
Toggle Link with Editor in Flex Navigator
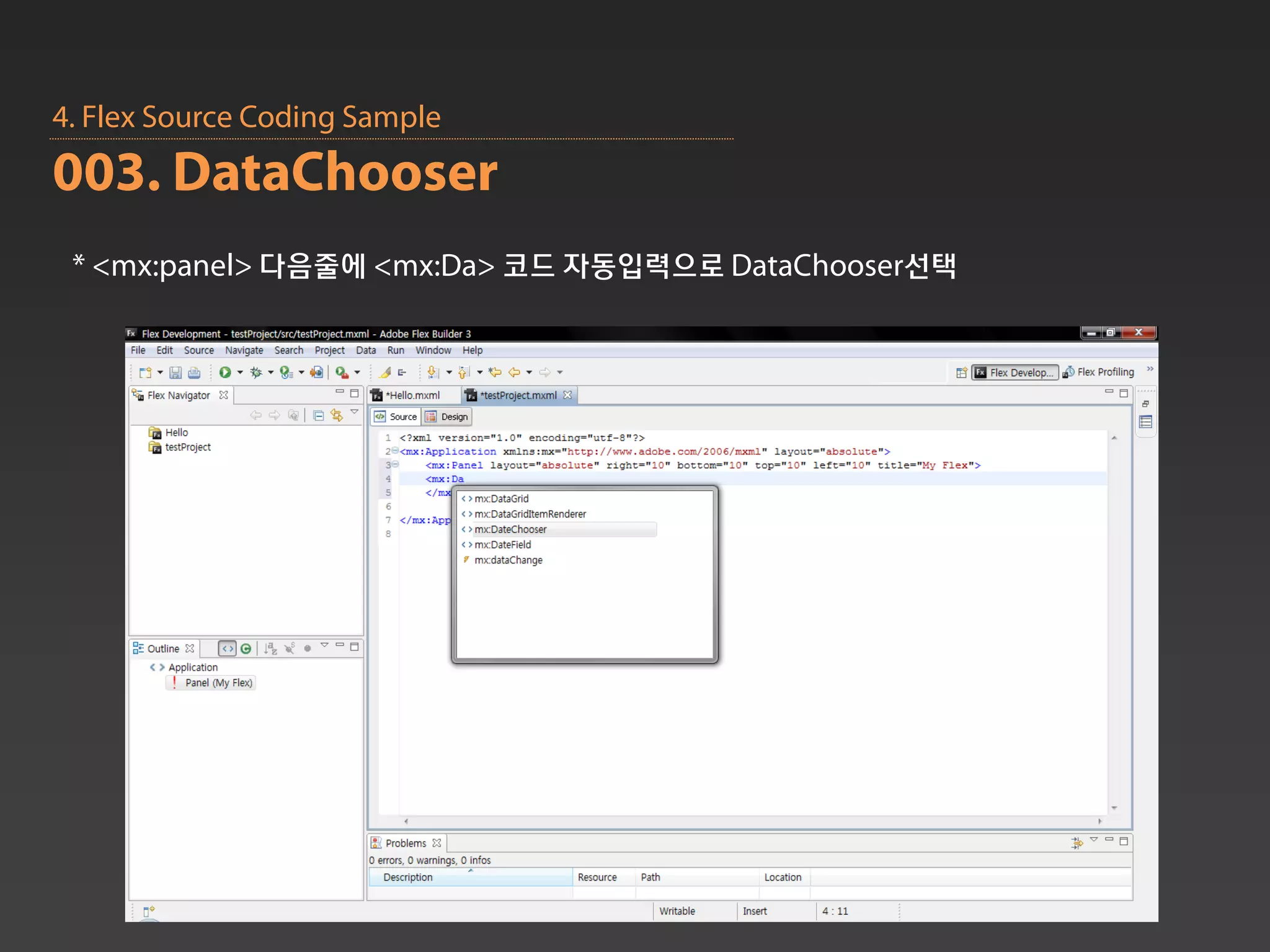point(337,416)
